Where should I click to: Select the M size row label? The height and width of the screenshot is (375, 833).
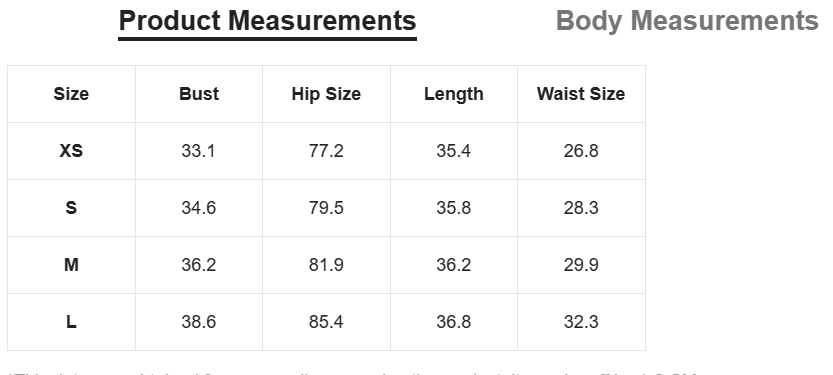pyautogui.click(x=71, y=265)
